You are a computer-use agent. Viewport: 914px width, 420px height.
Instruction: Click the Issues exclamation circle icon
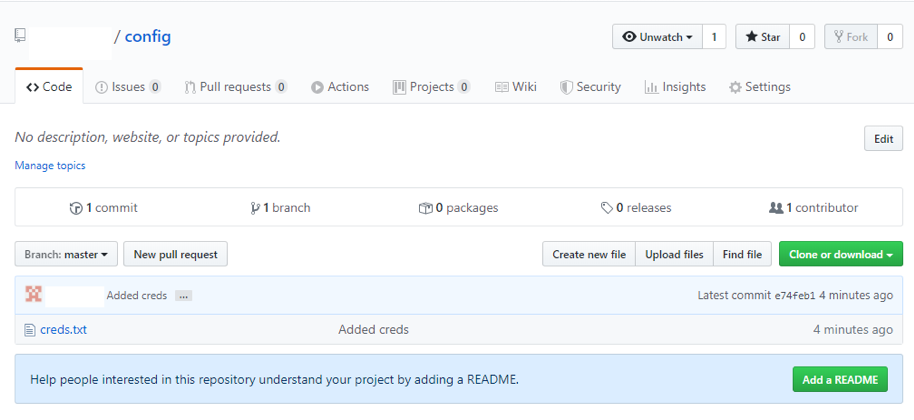point(101,87)
